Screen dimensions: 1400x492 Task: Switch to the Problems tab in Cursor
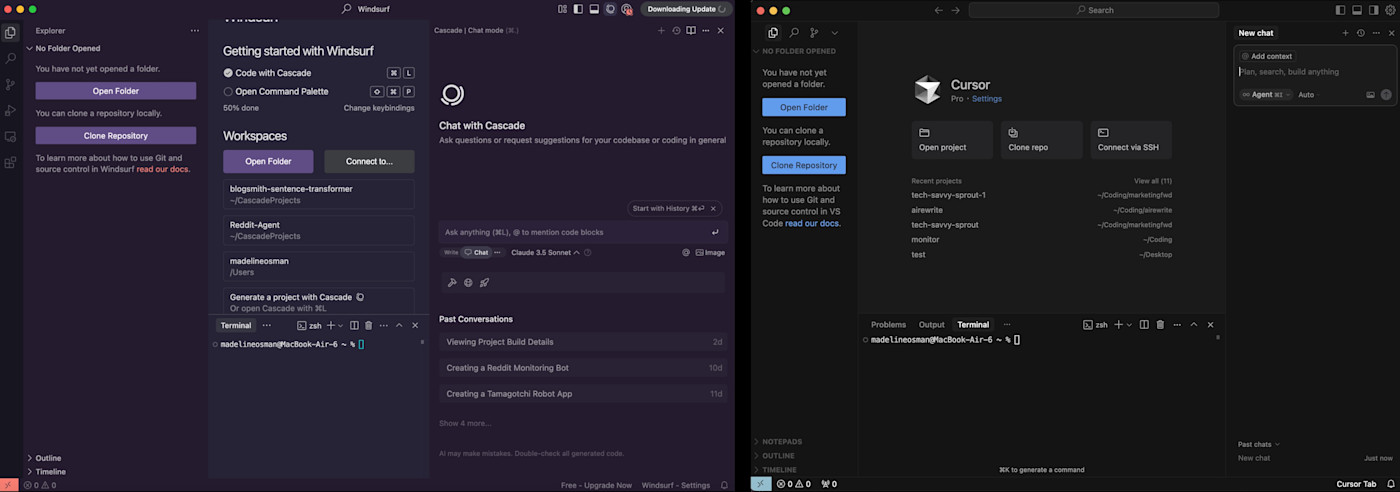888,324
